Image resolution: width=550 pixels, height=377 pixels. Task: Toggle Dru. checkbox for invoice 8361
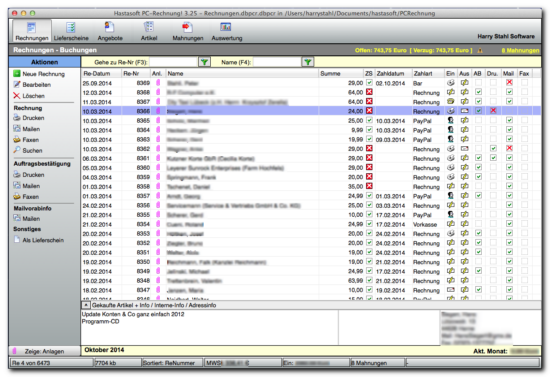[x=493, y=158]
